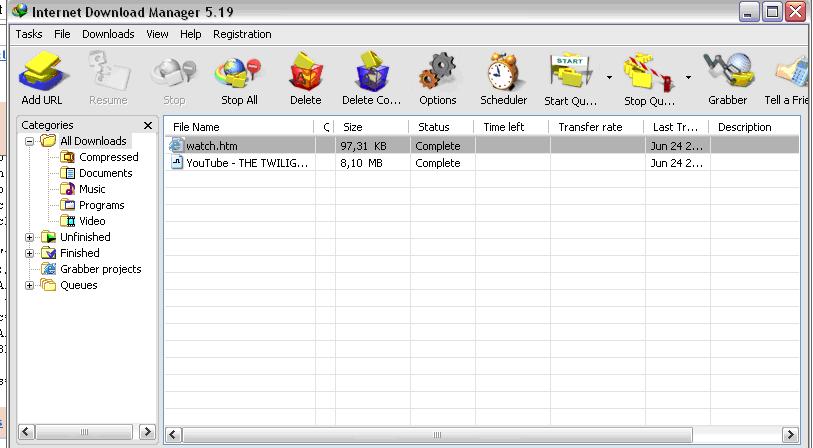Click the YouTube video file icon
The height and width of the screenshot is (448, 813).
(177, 162)
